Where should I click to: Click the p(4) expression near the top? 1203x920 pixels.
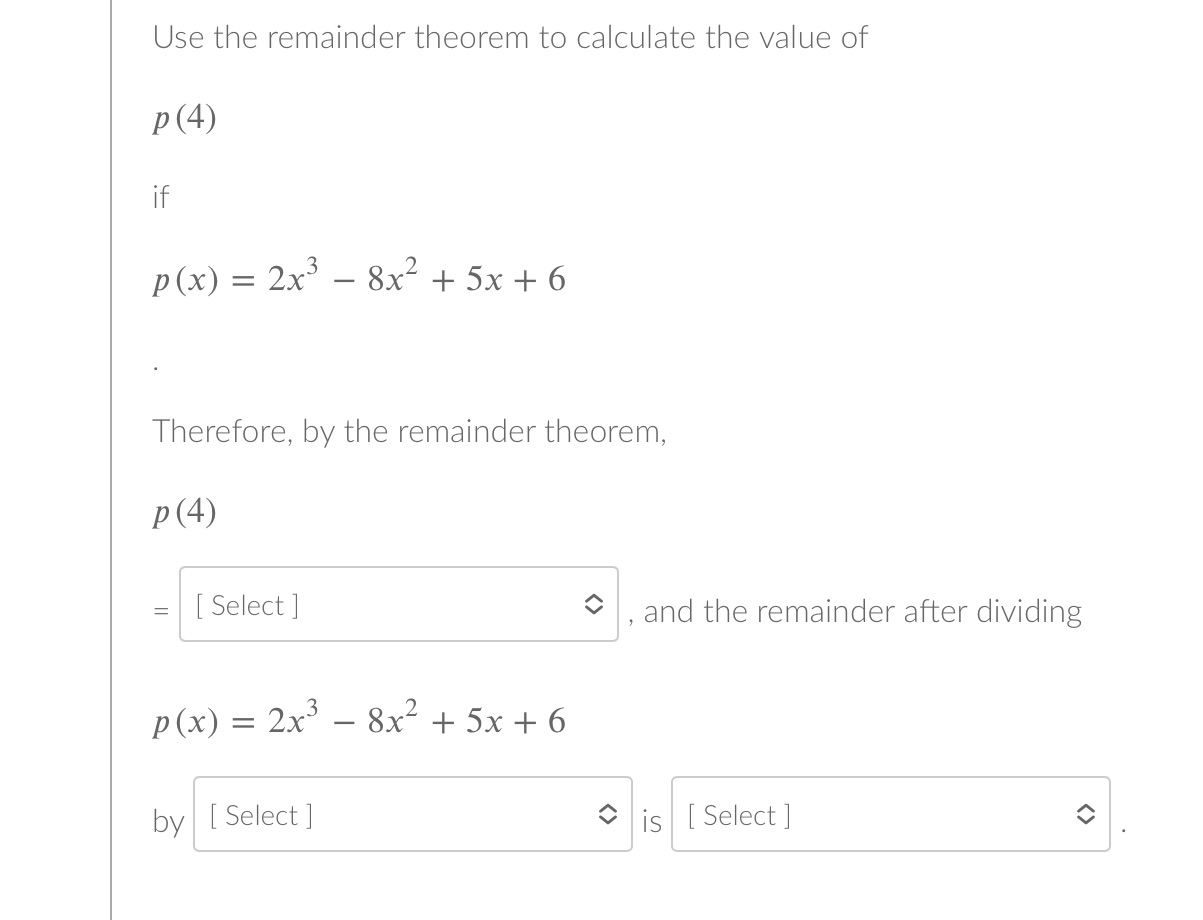[184, 118]
